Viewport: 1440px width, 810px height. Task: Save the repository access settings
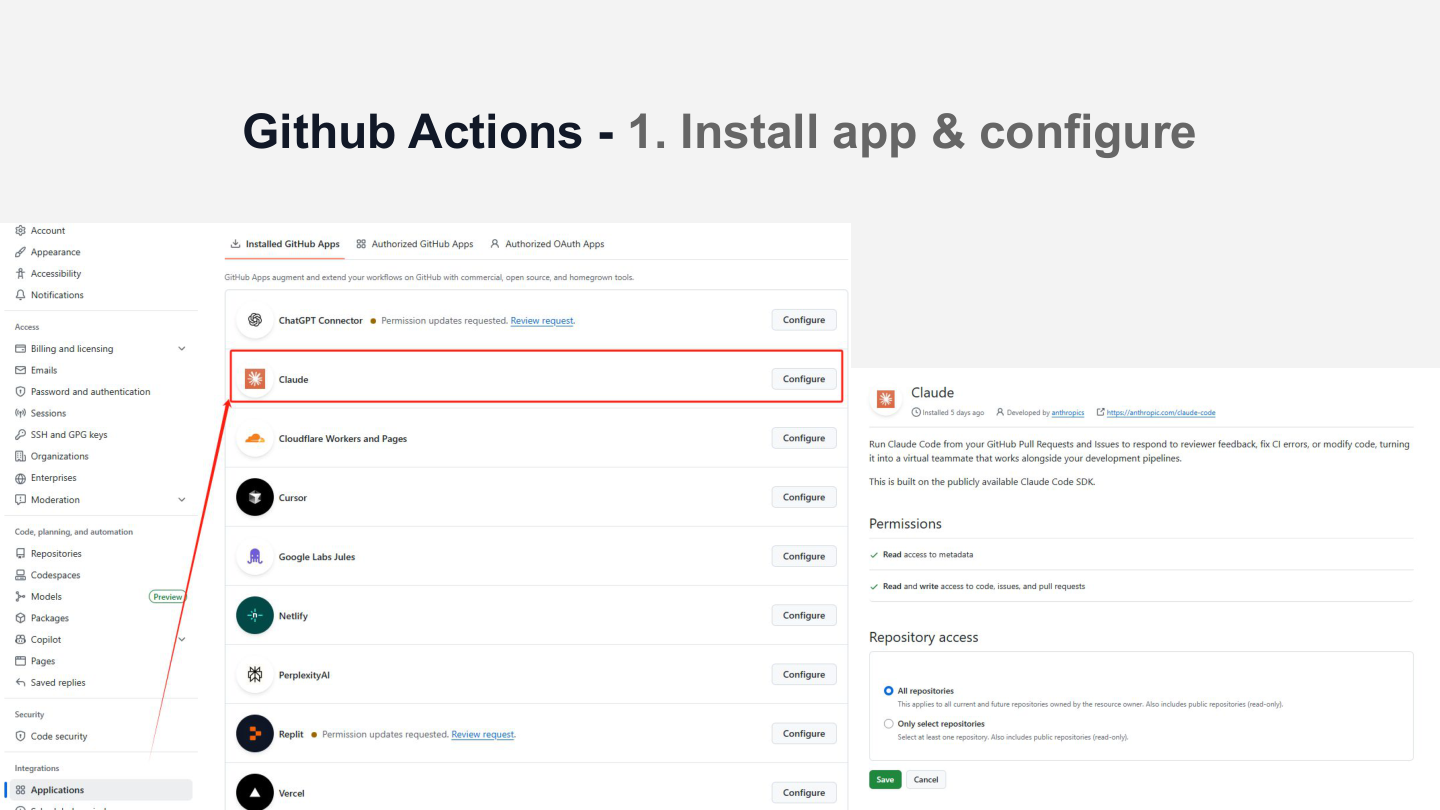tap(885, 780)
